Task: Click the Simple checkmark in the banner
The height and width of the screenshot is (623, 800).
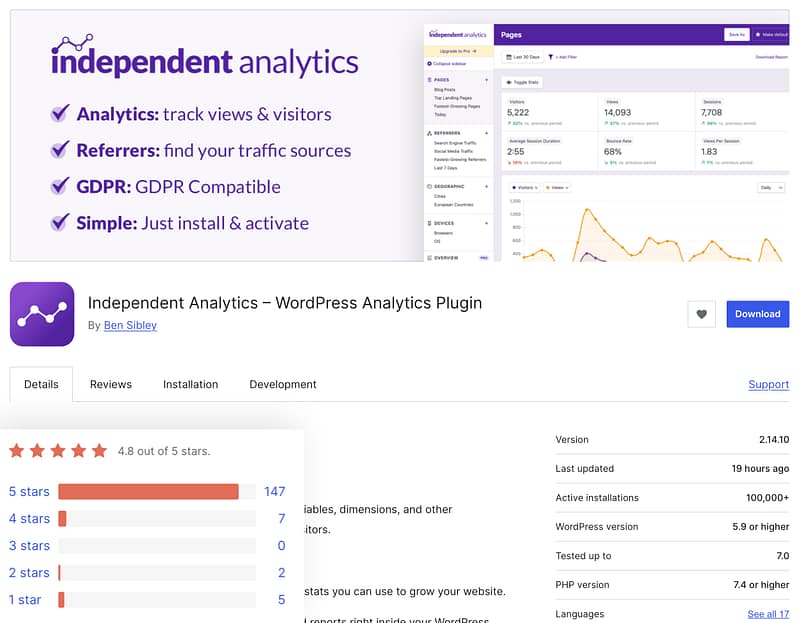Action: [x=60, y=222]
